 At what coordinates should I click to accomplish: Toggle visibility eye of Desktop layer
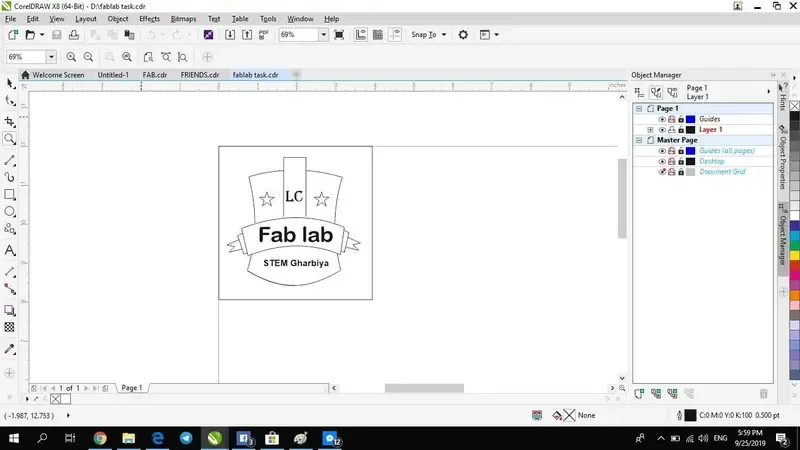coord(662,161)
